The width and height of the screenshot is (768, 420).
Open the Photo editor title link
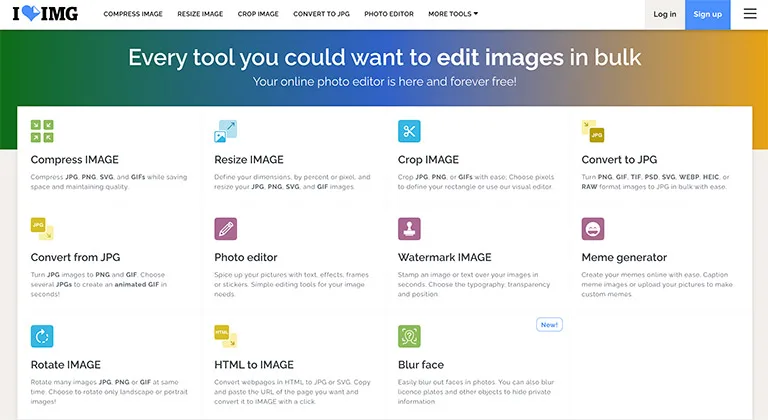click(245, 257)
